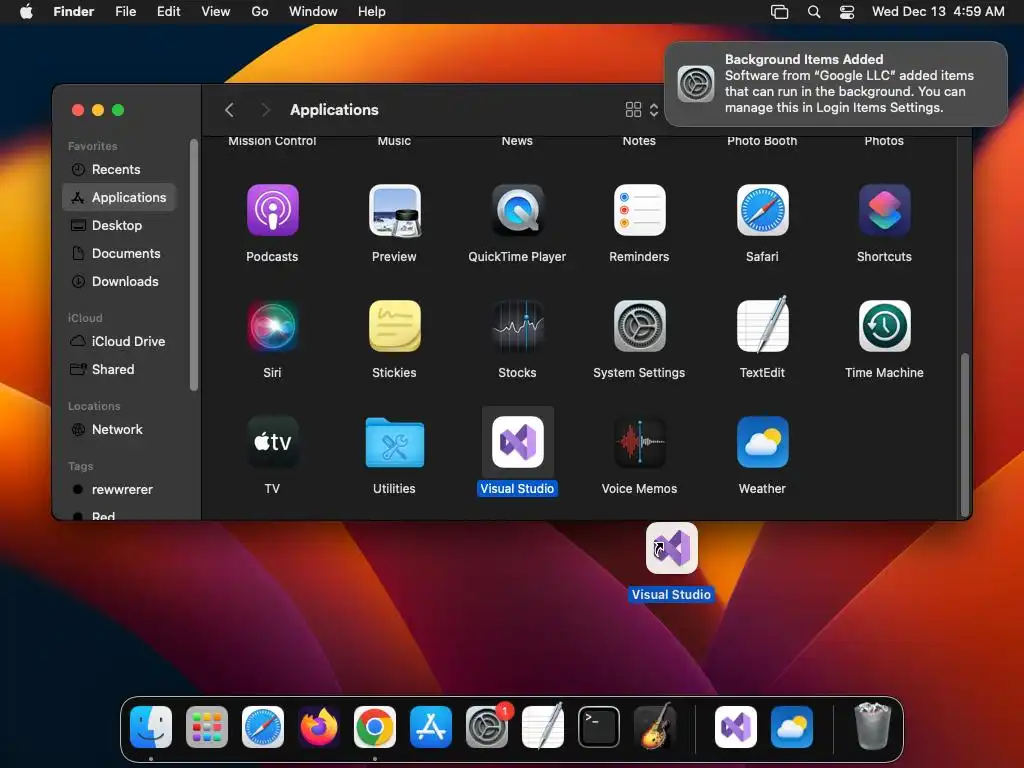The width and height of the screenshot is (1024, 768).
Task: Select the Voice Memos app icon
Action: (x=639, y=442)
